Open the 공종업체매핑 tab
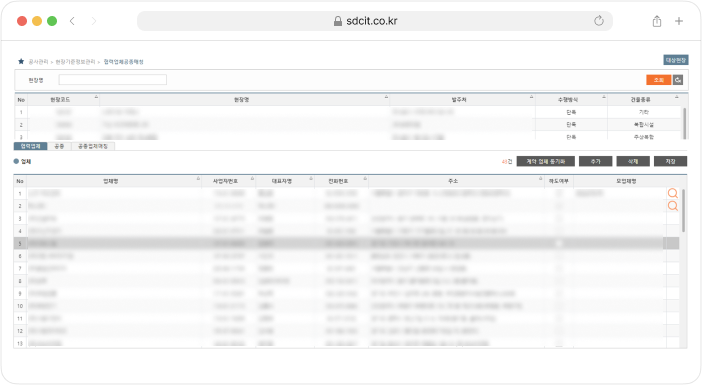 93,146
